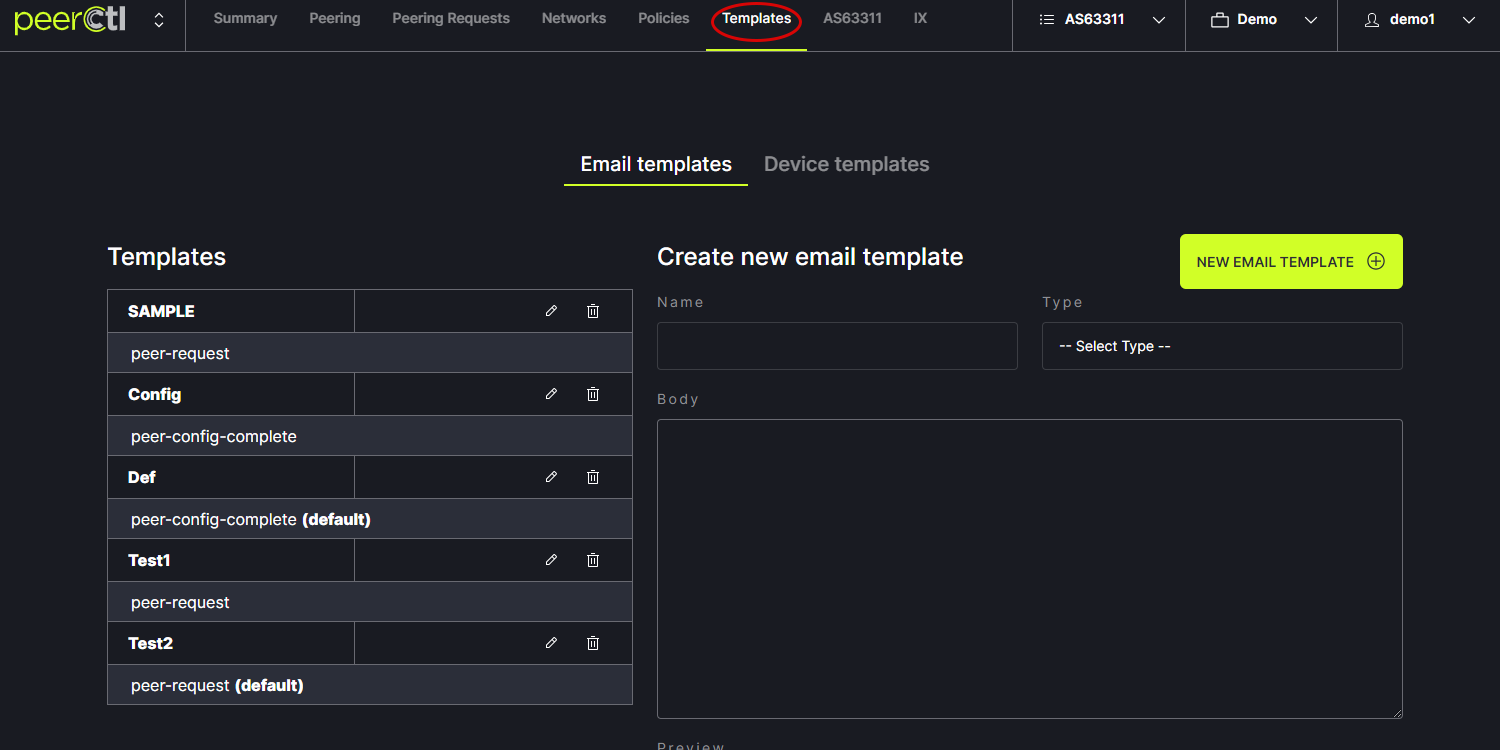Image resolution: width=1500 pixels, height=750 pixels.
Task: Edit the Test1 template with pencil icon
Action: [x=551, y=560]
